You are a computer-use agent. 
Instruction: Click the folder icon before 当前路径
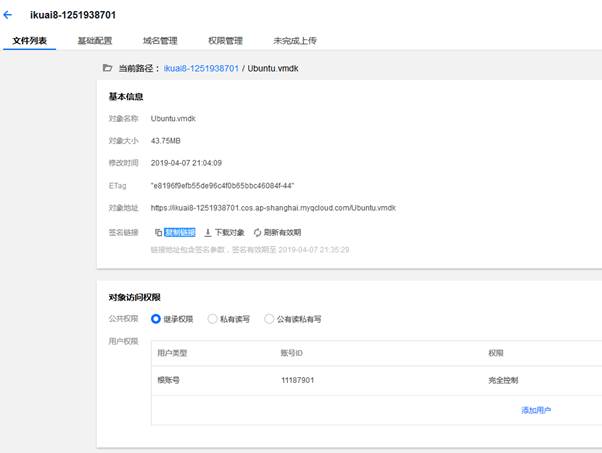coord(108,68)
